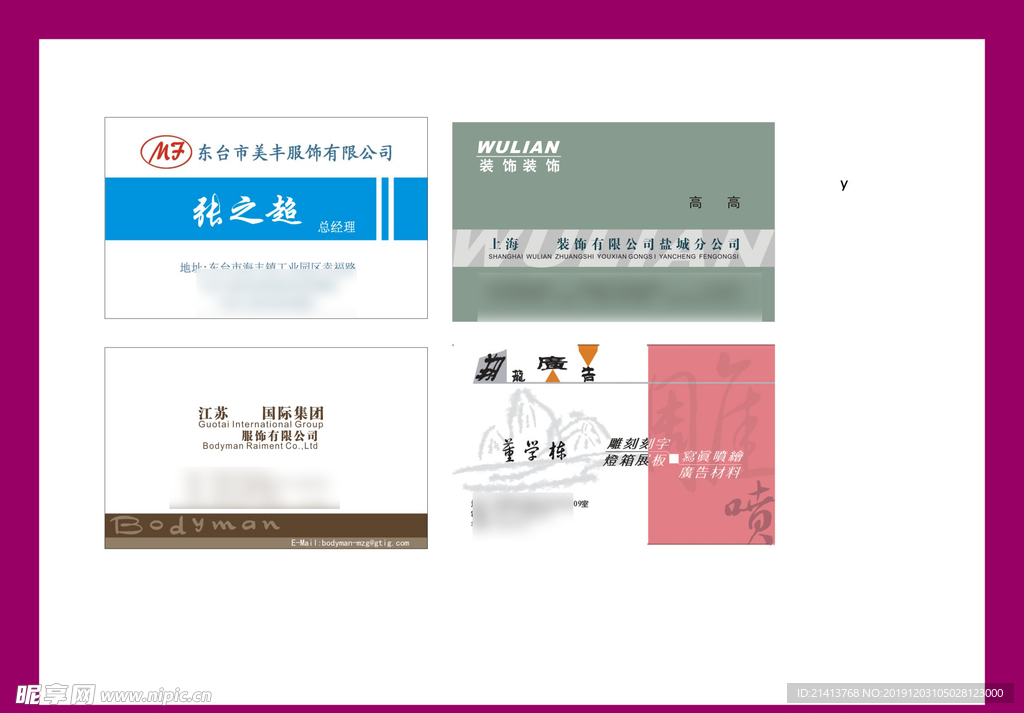Click the 雕刻刻字 service text

(x=638, y=443)
